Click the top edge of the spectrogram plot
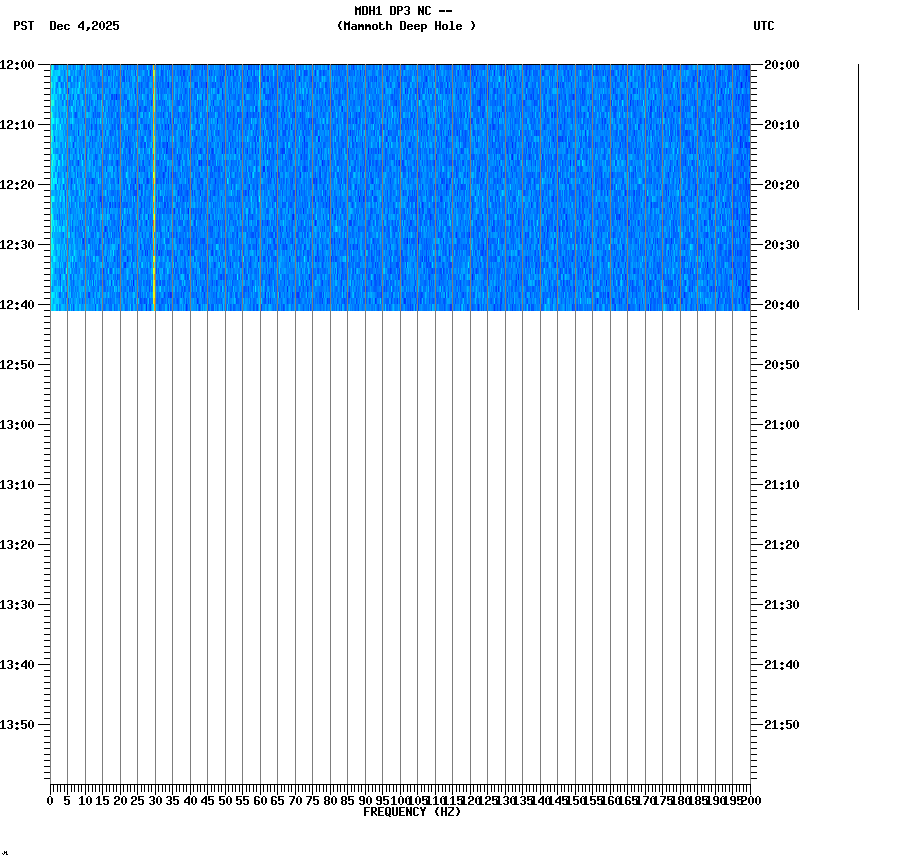The image size is (902, 864). tap(400, 64)
